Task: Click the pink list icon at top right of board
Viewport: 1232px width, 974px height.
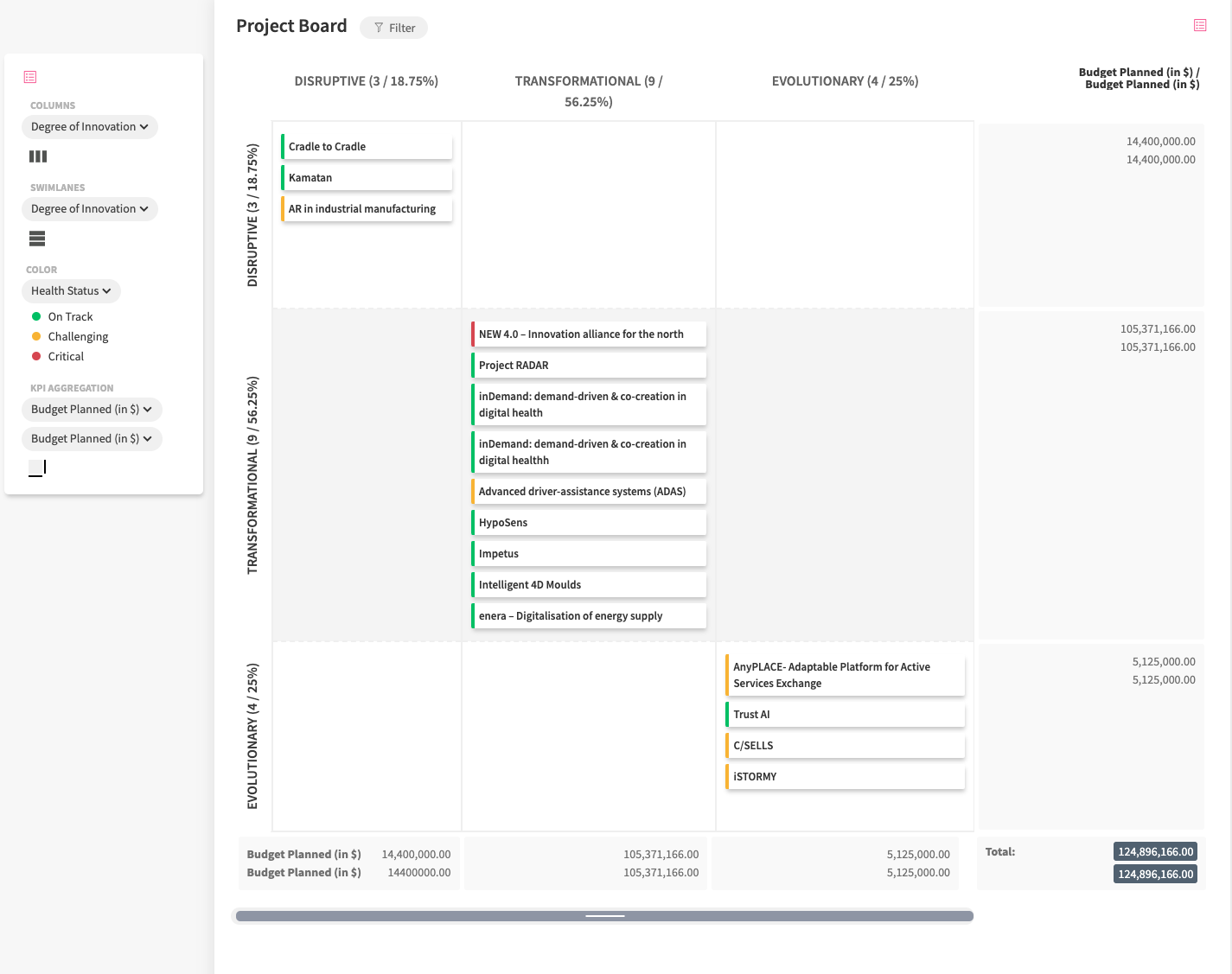Action: (1200, 25)
